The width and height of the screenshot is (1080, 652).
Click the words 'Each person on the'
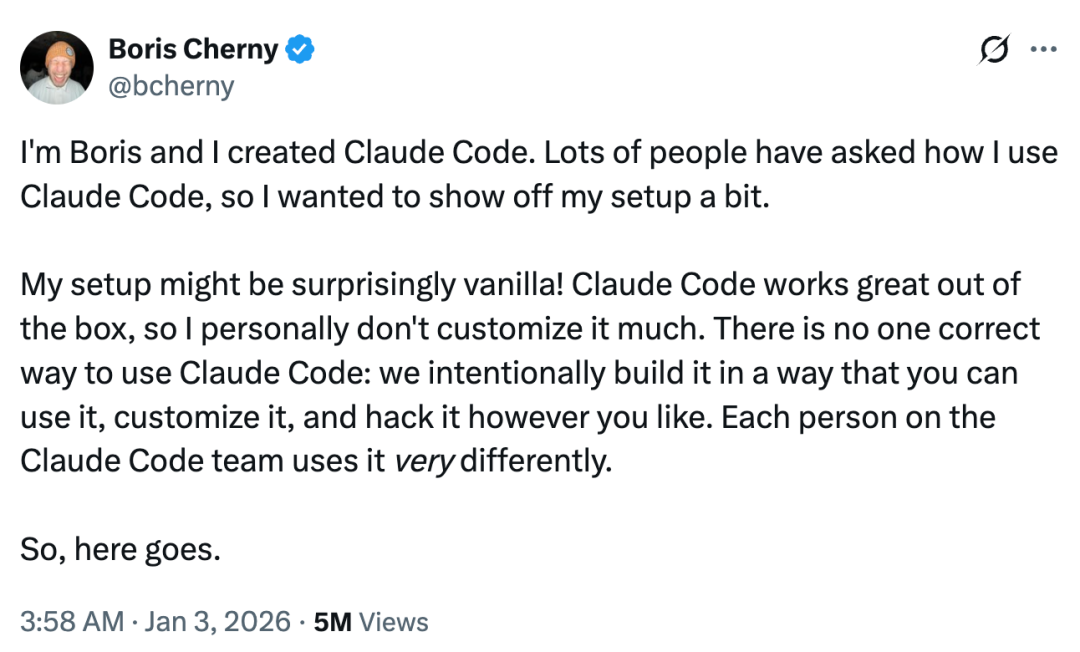click(x=858, y=417)
